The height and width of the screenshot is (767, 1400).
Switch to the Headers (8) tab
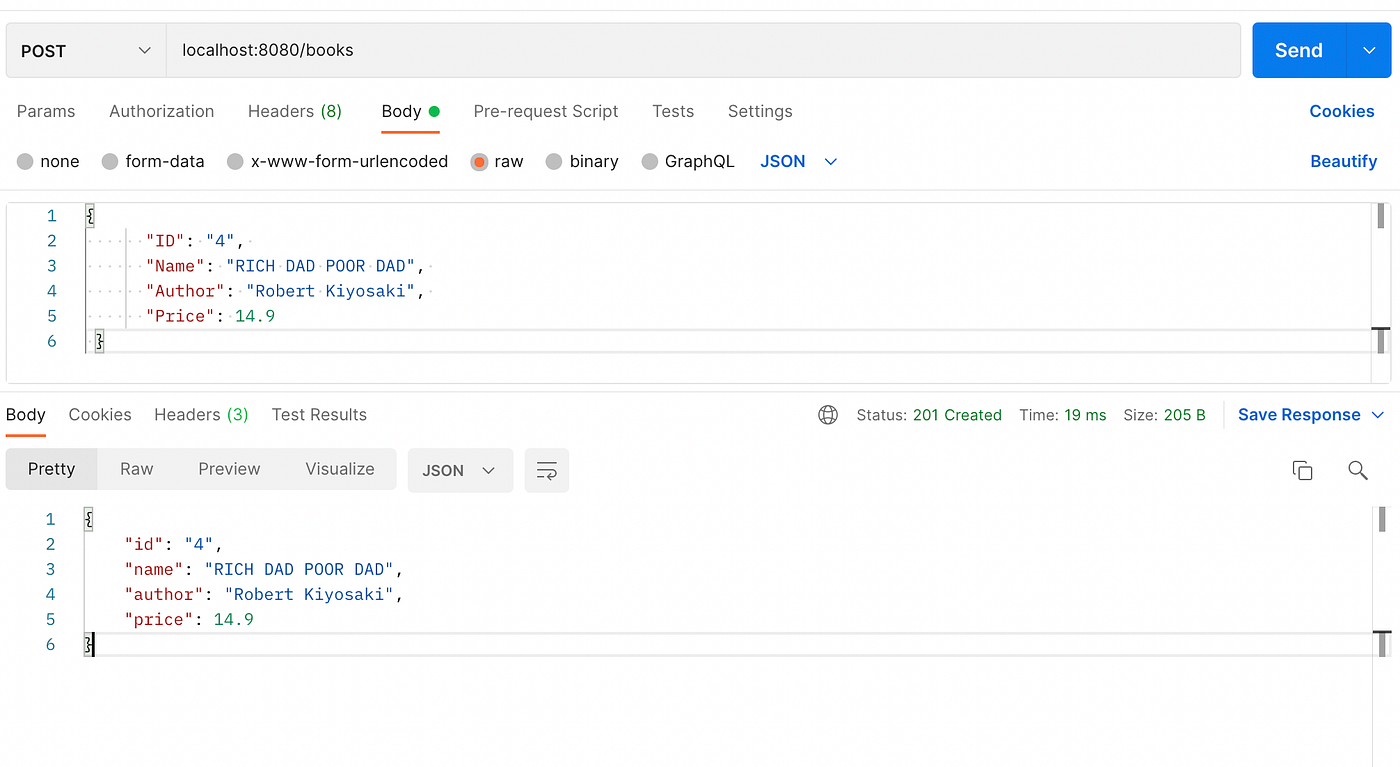[x=295, y=111]
